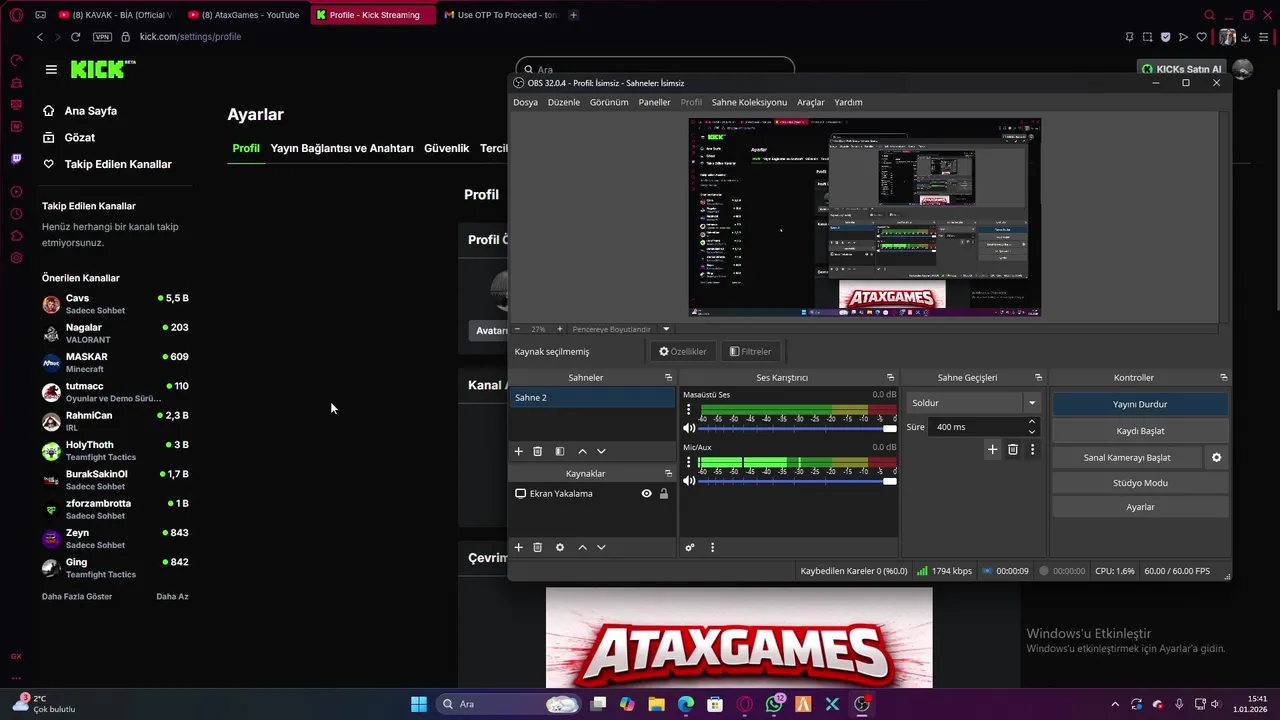Zoom out preview with minus icon

coord(518,329)
